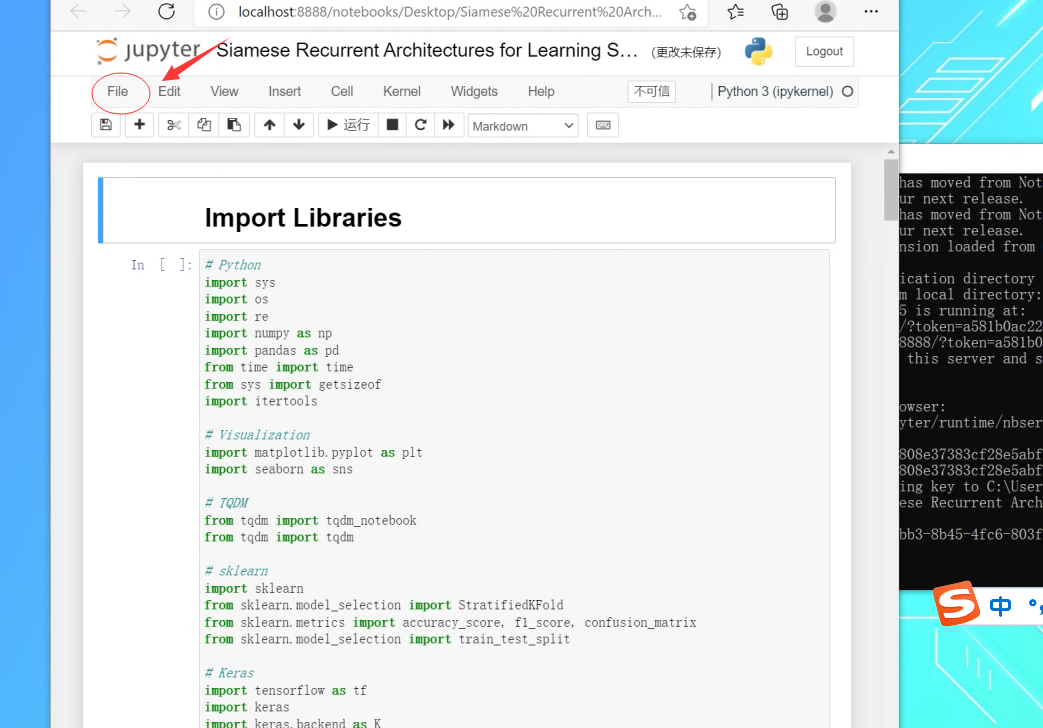The width and height of the screenshot is (1043, 728).
Task: Toggle the 中 Chinese input mode indicator
Action: [x=1000, y=606]
